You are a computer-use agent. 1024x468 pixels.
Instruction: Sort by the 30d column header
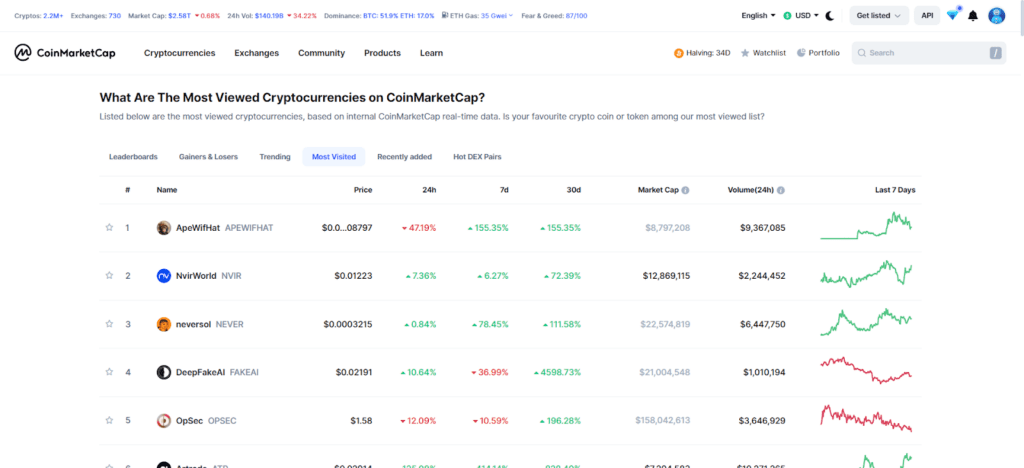(x=573, y=190)
